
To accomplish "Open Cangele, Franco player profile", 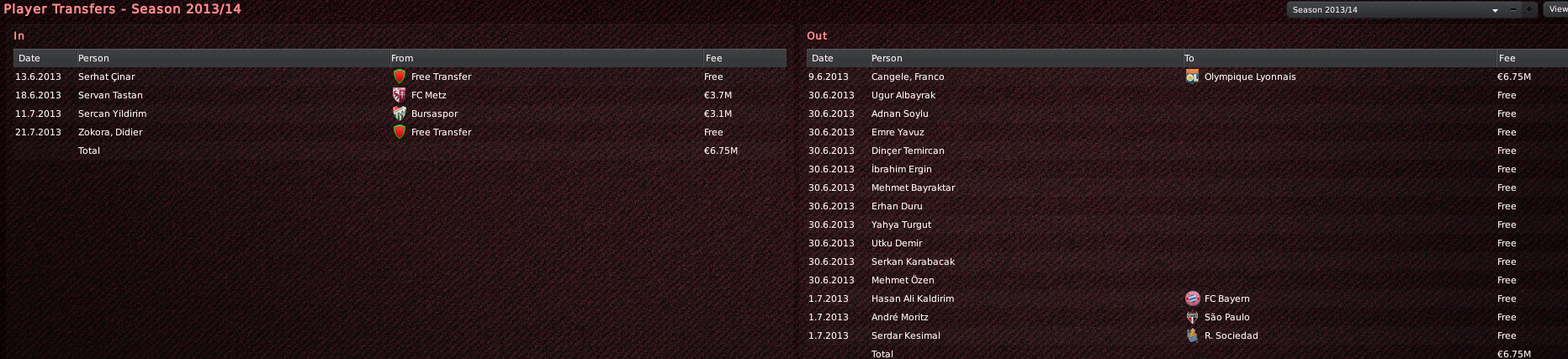I will (x=908, y=77).
